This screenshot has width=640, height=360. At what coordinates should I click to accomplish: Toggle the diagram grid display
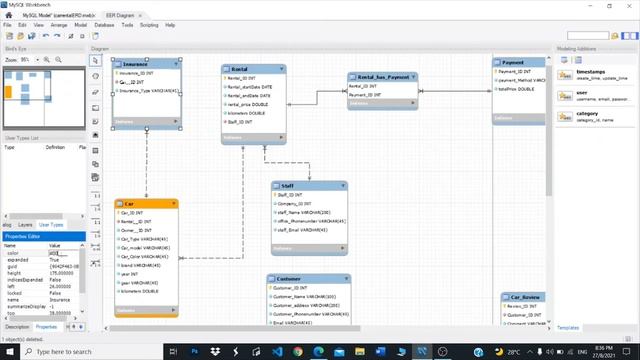click(x=71, y=36)
